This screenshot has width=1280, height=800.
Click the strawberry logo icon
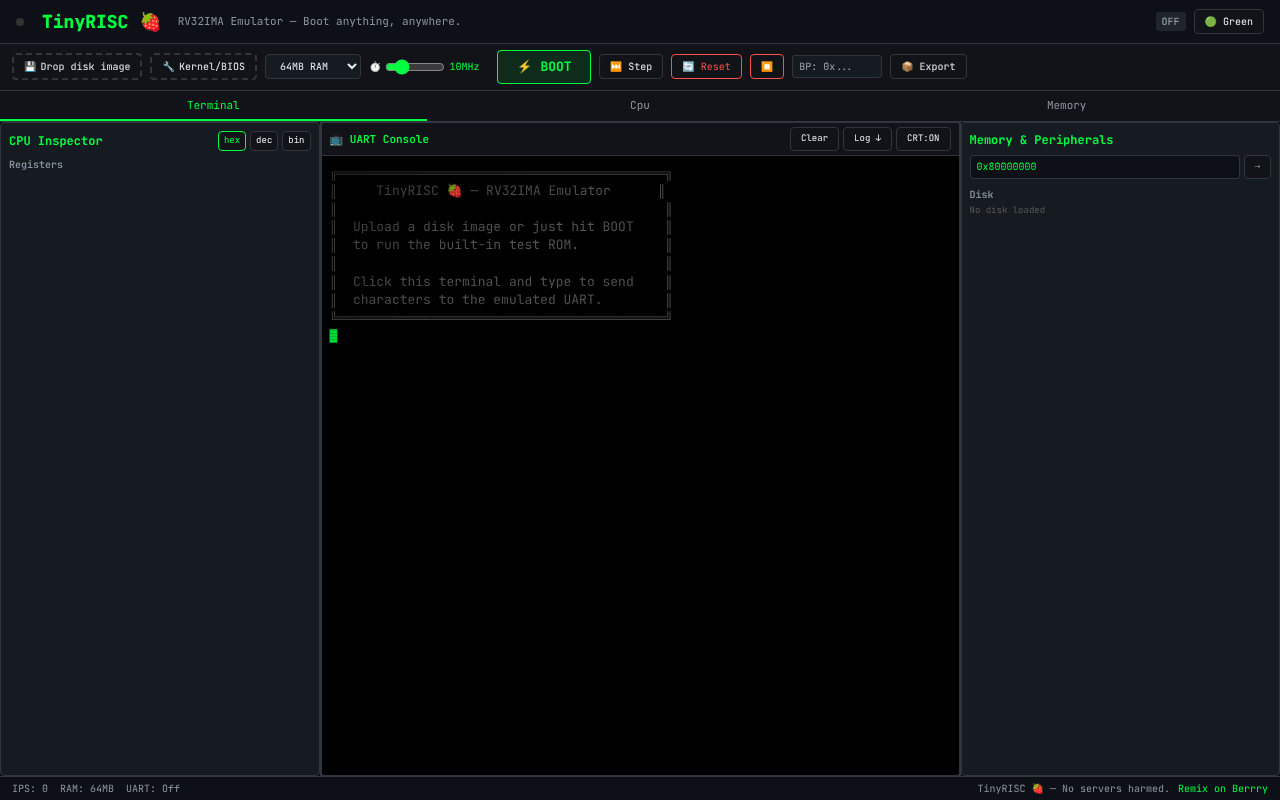click(x=150, y=21)
